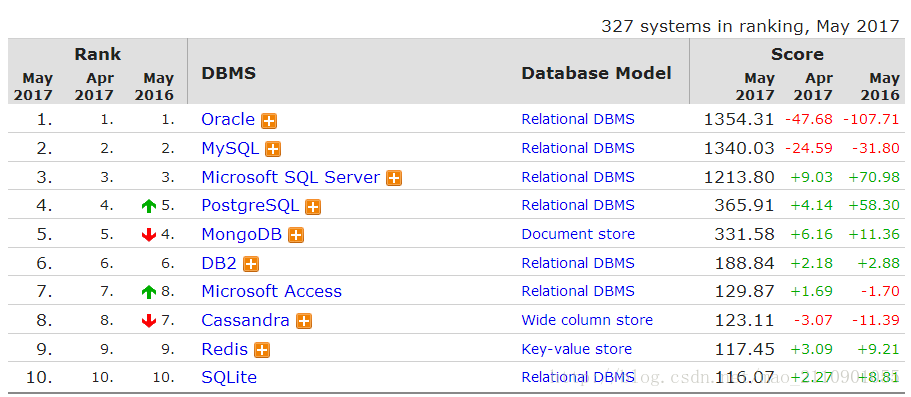Open the MySQL DBMS link
Screen dimensions: 911x397
point(230,148)
